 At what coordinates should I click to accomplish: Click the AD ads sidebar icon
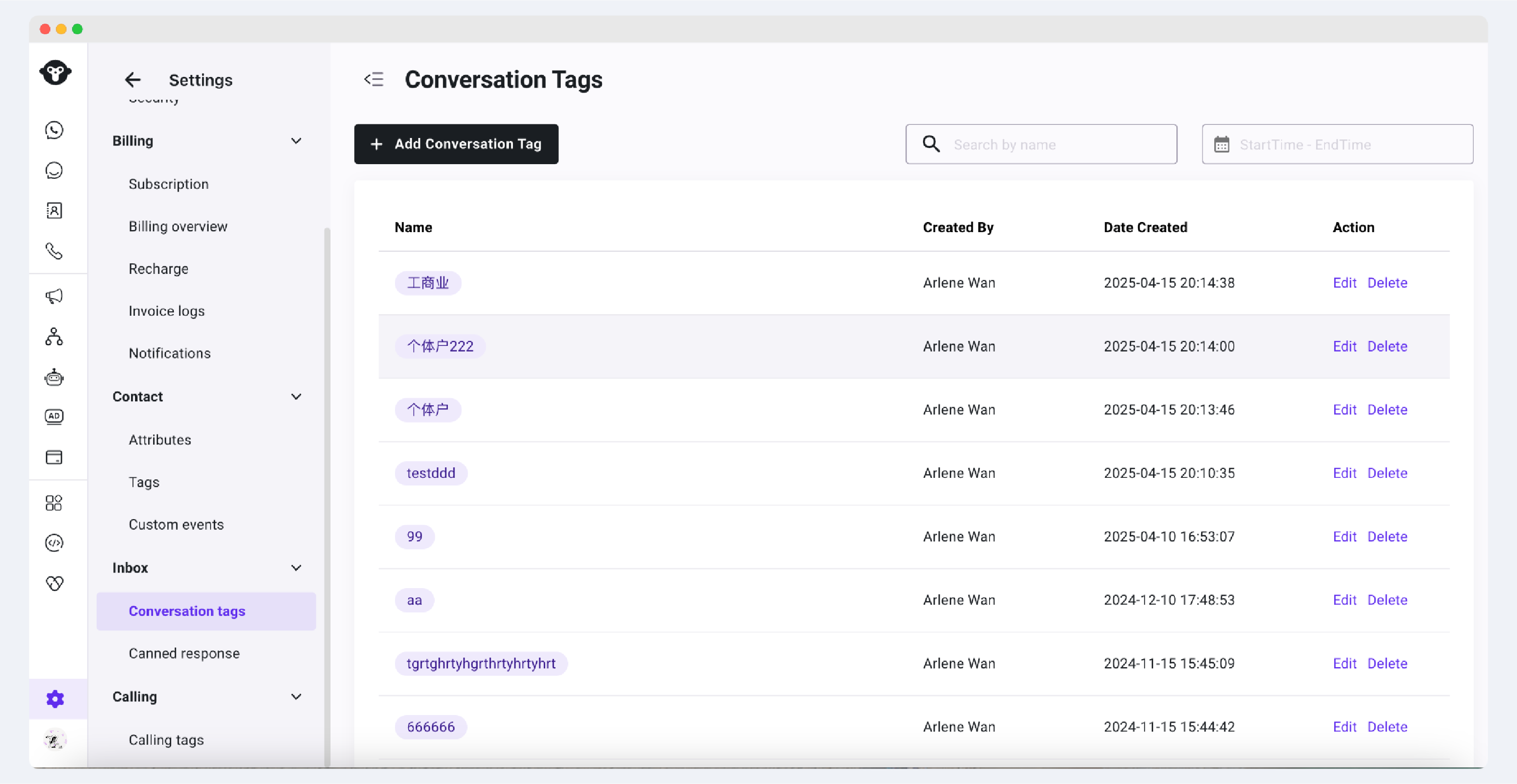[54, 417]
